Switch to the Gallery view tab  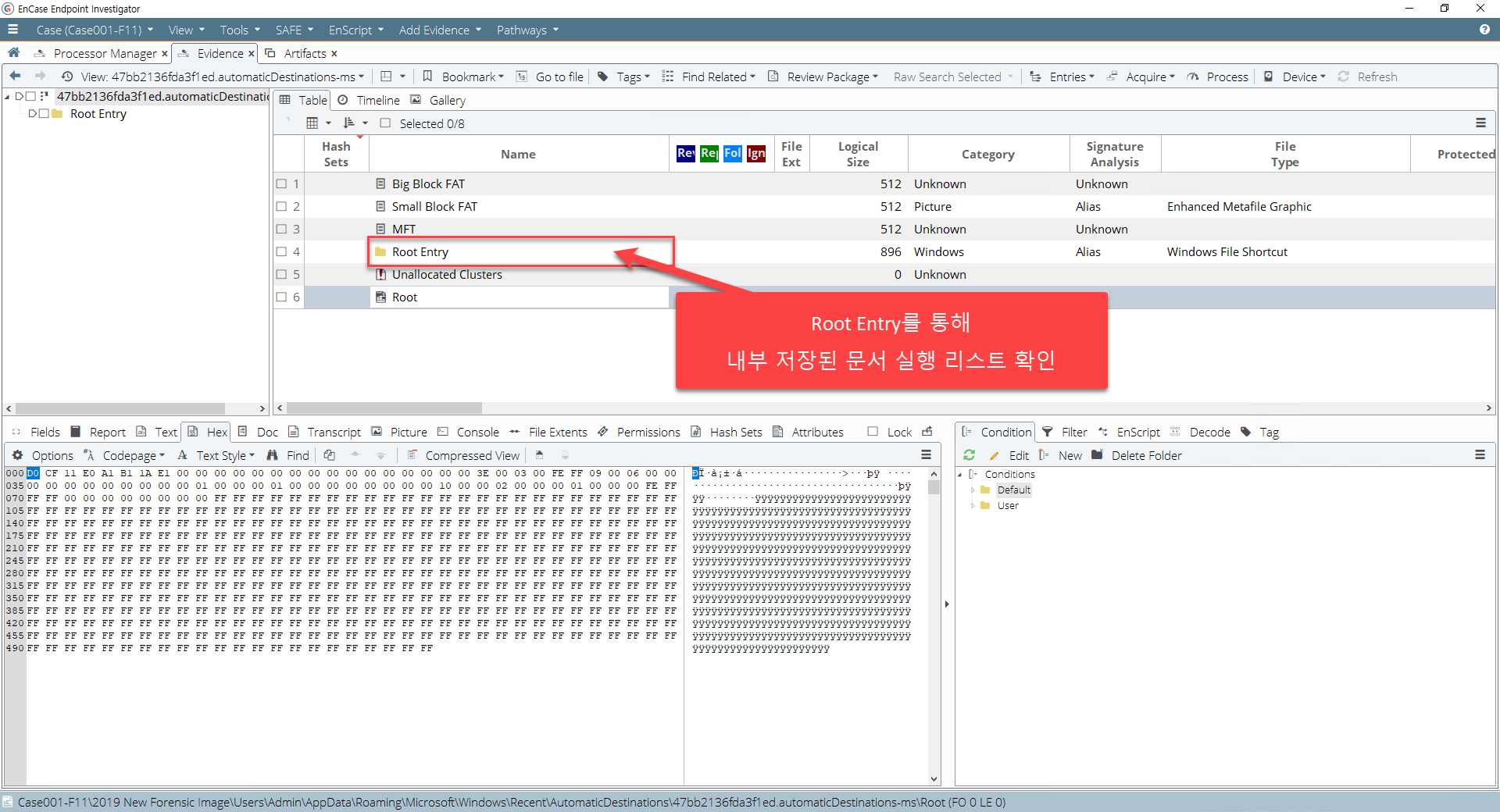[x=438, y=100]
